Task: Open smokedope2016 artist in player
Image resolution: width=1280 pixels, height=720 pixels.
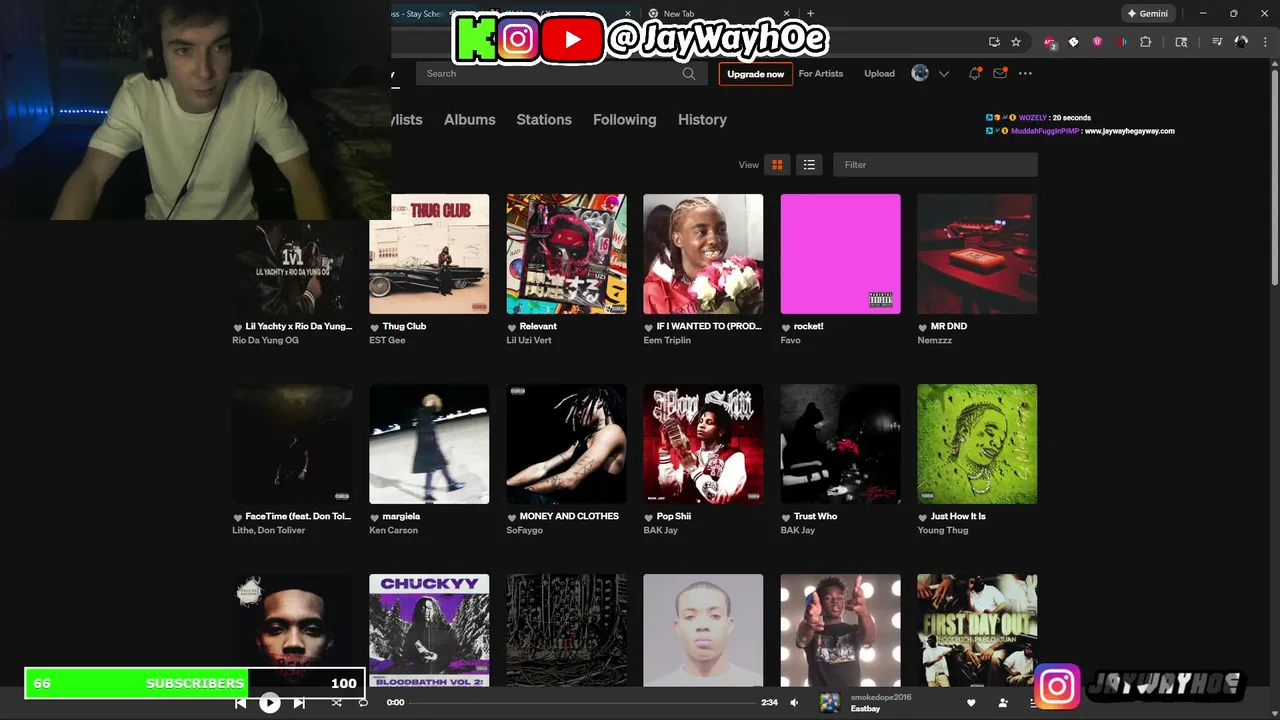Action: pyautogui.click(x=881, y=697)
